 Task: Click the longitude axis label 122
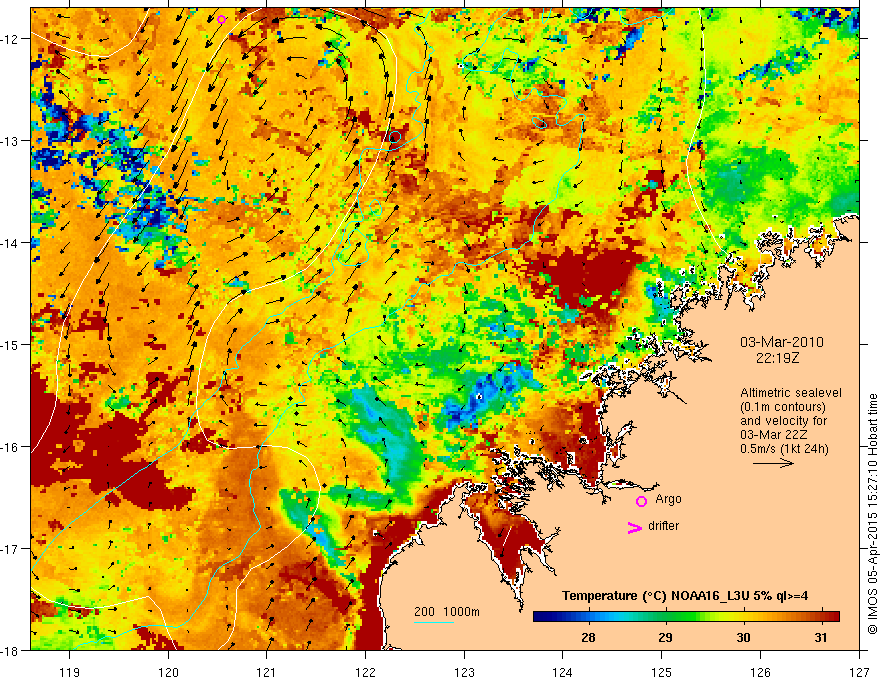coord(365,672)
